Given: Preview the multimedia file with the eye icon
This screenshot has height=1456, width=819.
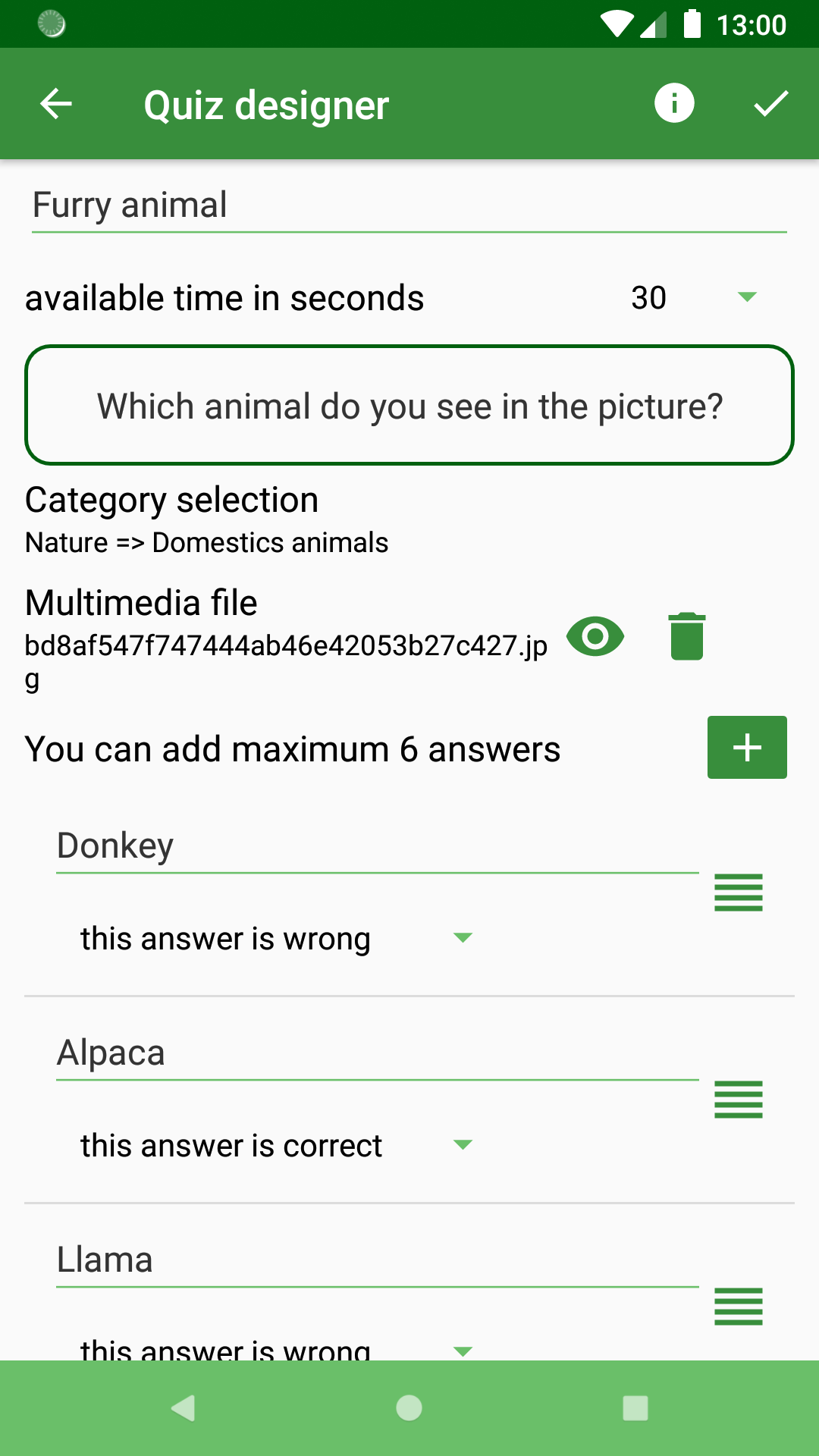Looking at the screenshot, I should pos(595,636).
